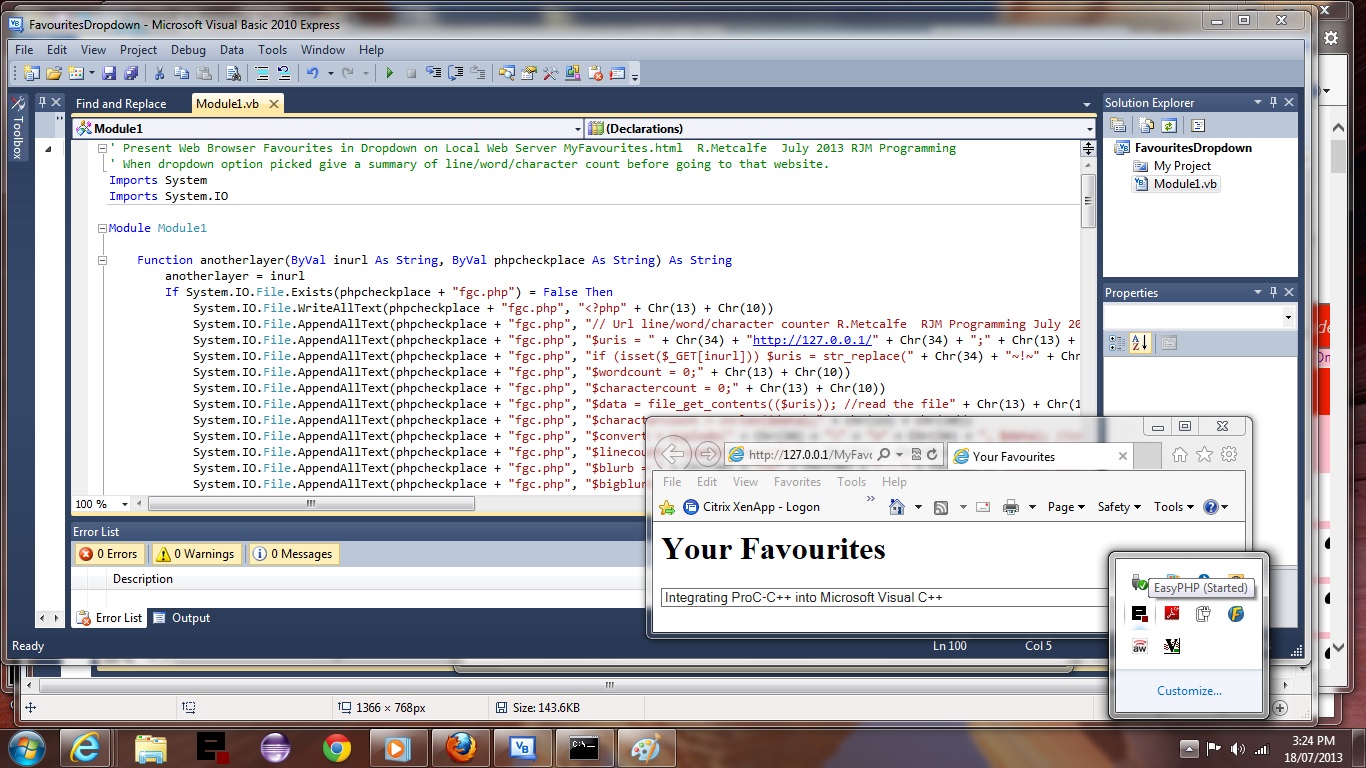This screenshot has height=768, width=1366.
Task: Collapse the Module Module1 code region
Action: tap(102, 228)
